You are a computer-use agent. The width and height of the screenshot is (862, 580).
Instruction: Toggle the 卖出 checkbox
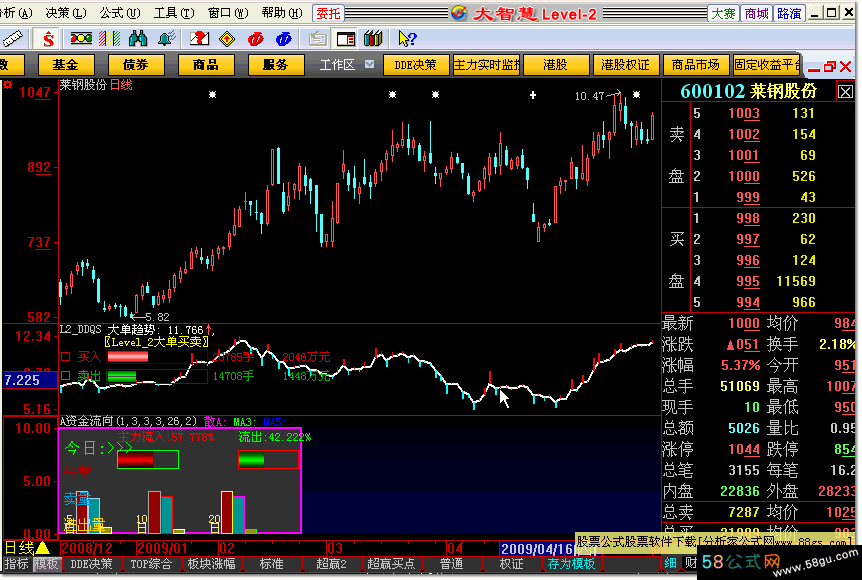click(65, 376)
